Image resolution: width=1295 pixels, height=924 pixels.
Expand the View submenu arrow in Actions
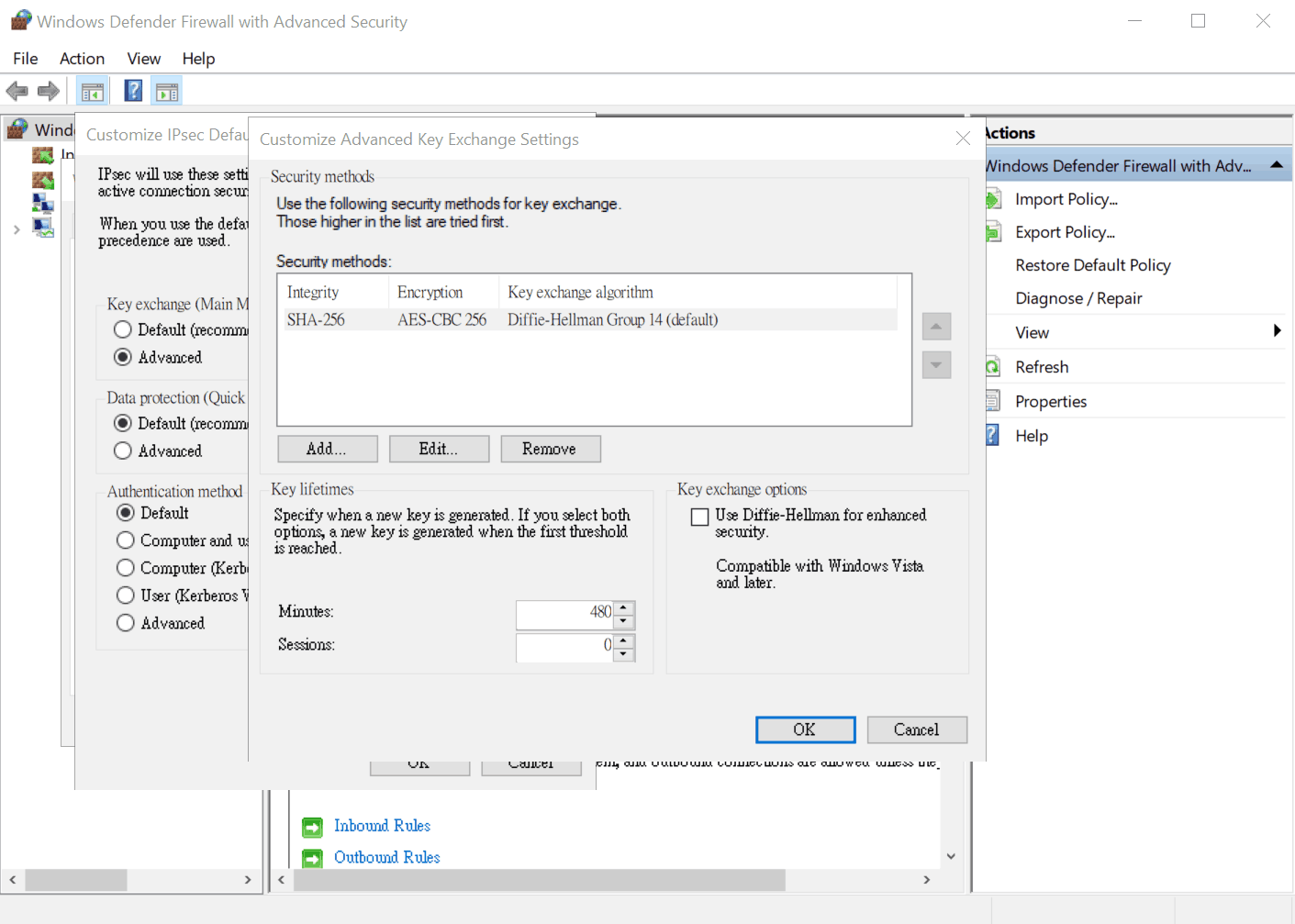coord(1277,331)
